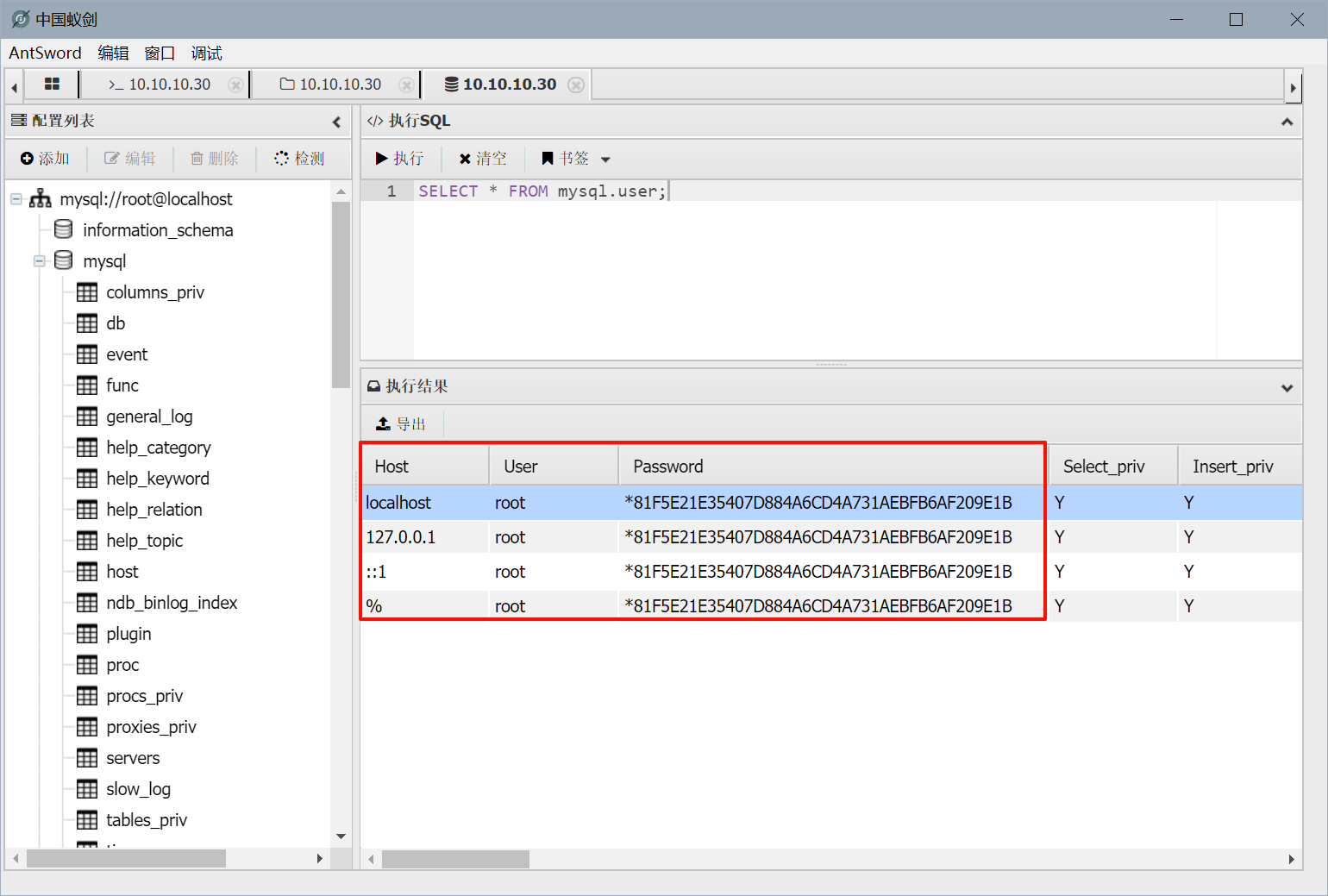This screenshot has height=896, width=1328.
Task: Collapse the 配置列表 side panel
Action: (336, 122)
